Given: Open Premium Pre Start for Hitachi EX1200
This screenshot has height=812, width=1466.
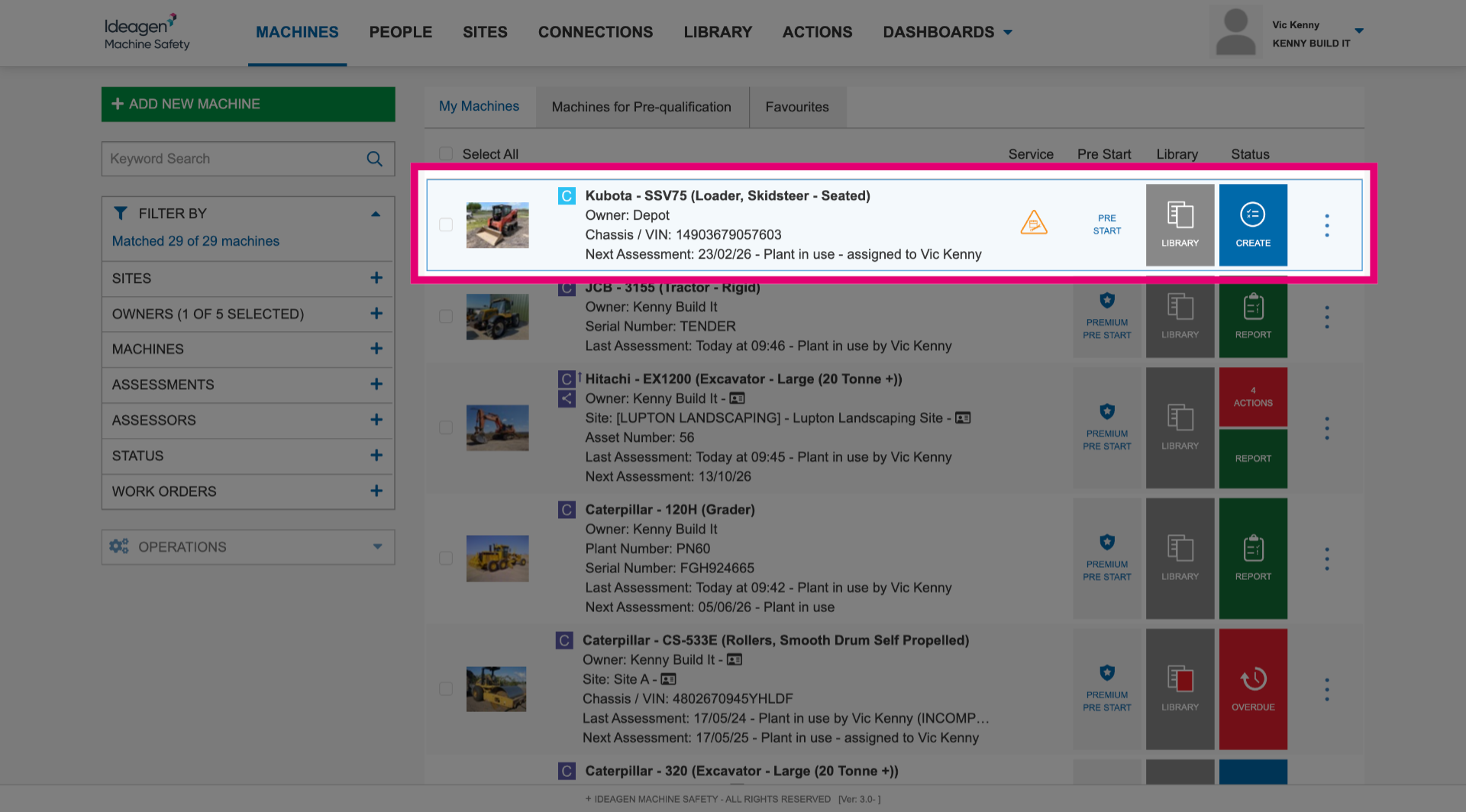Looking at the screenshot, I should [x=1107, y=428].
